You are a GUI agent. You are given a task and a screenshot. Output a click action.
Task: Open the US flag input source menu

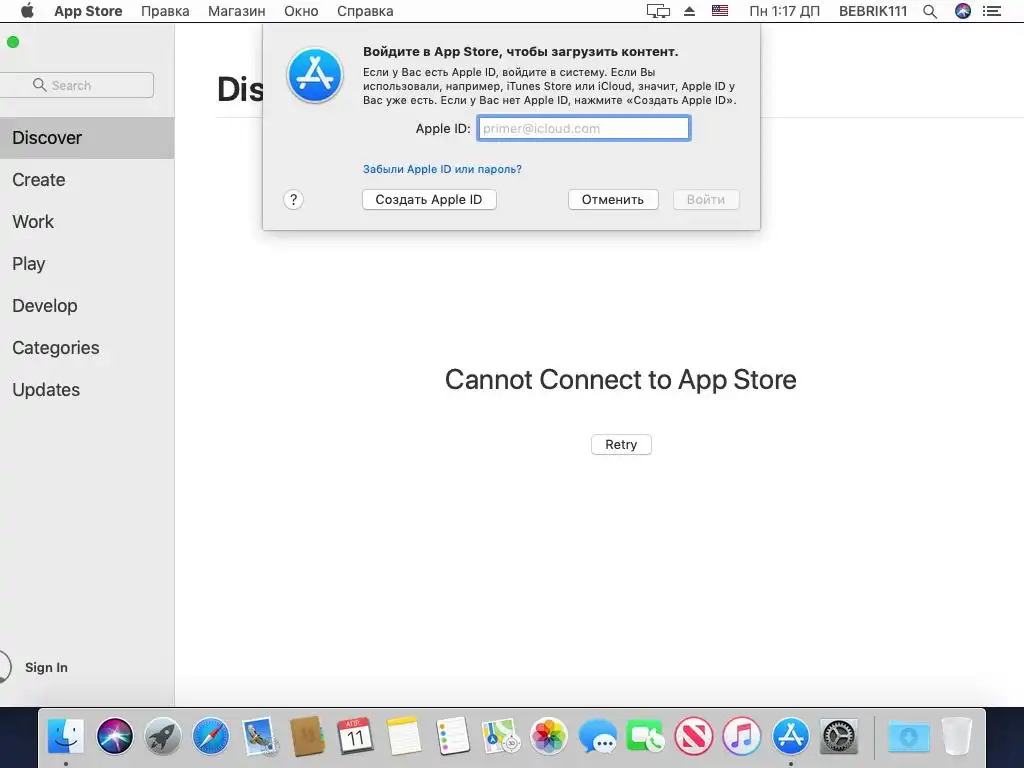pos(720,11)
